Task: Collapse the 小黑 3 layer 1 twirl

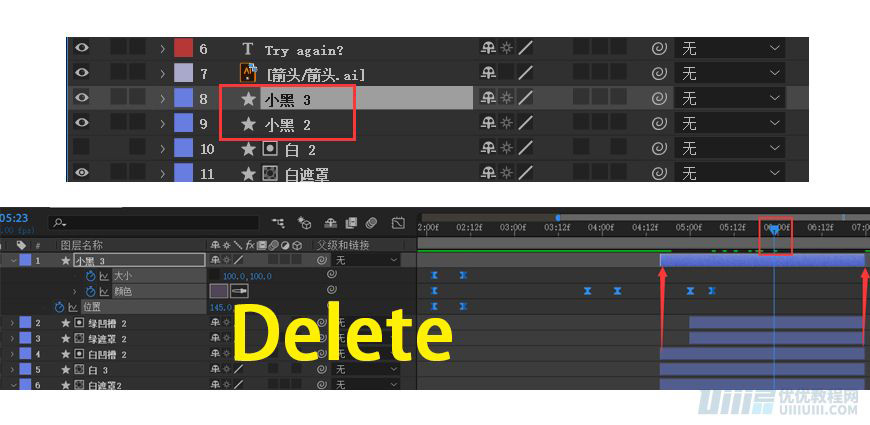Action: point(12,260)
